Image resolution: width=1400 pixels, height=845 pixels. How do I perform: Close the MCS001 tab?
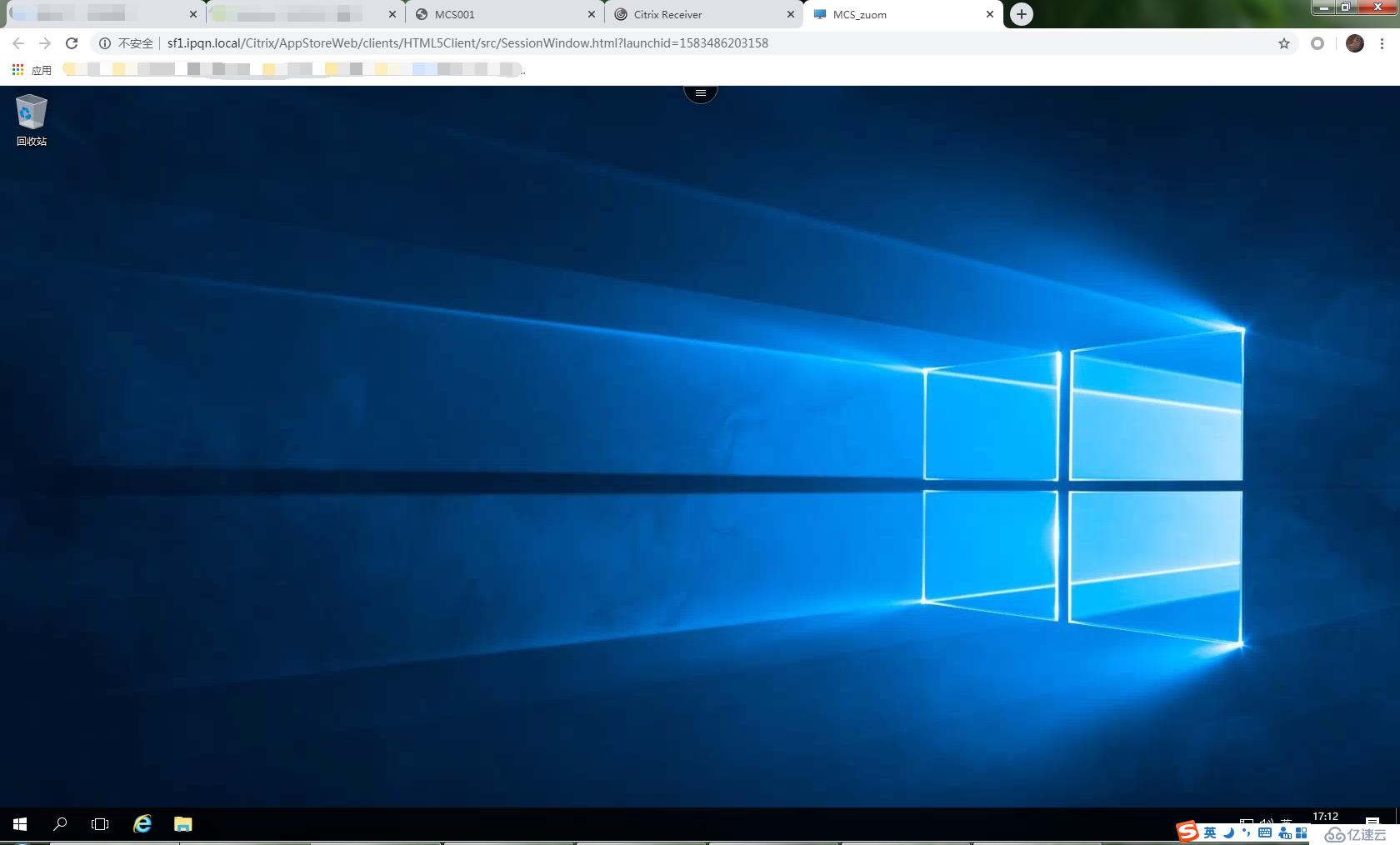pyautogui.click(x=592, y=14)
